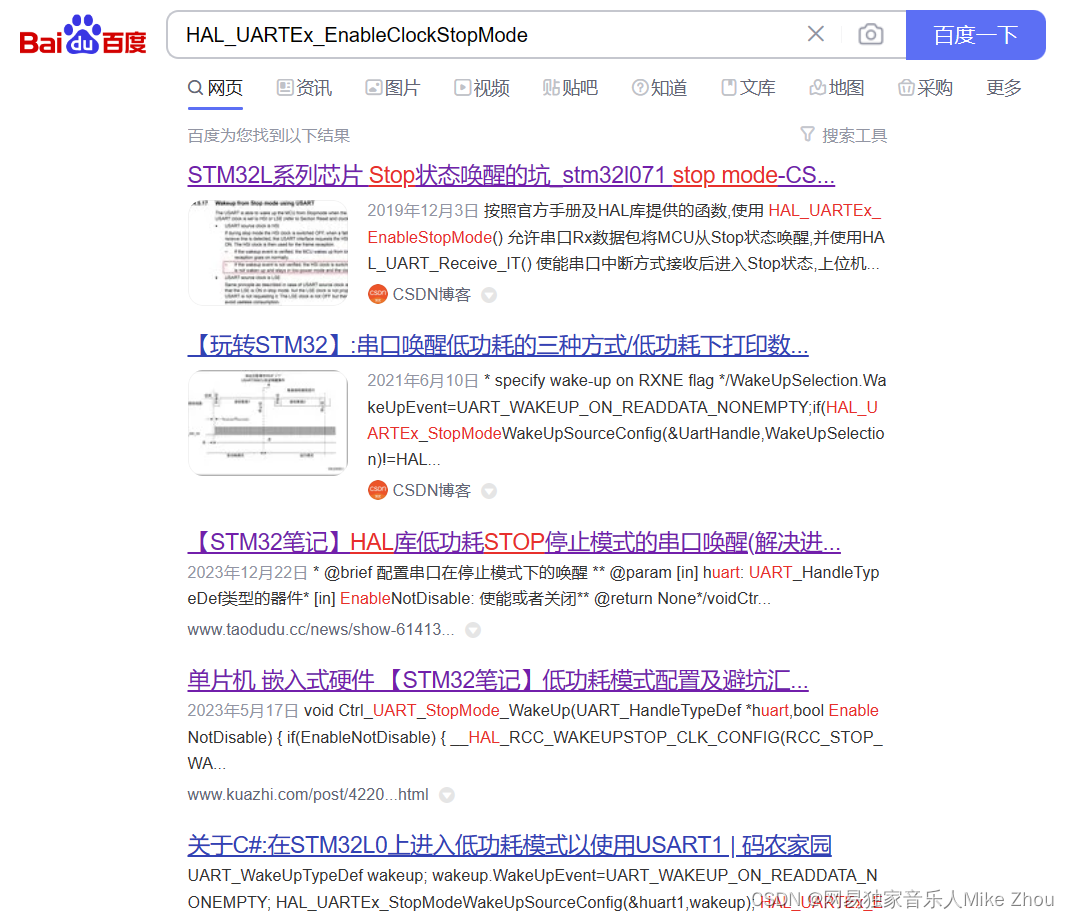Open the 更多 more dropdown
This screenshot has width=1069, height=919.
[x=1003, y=88]
